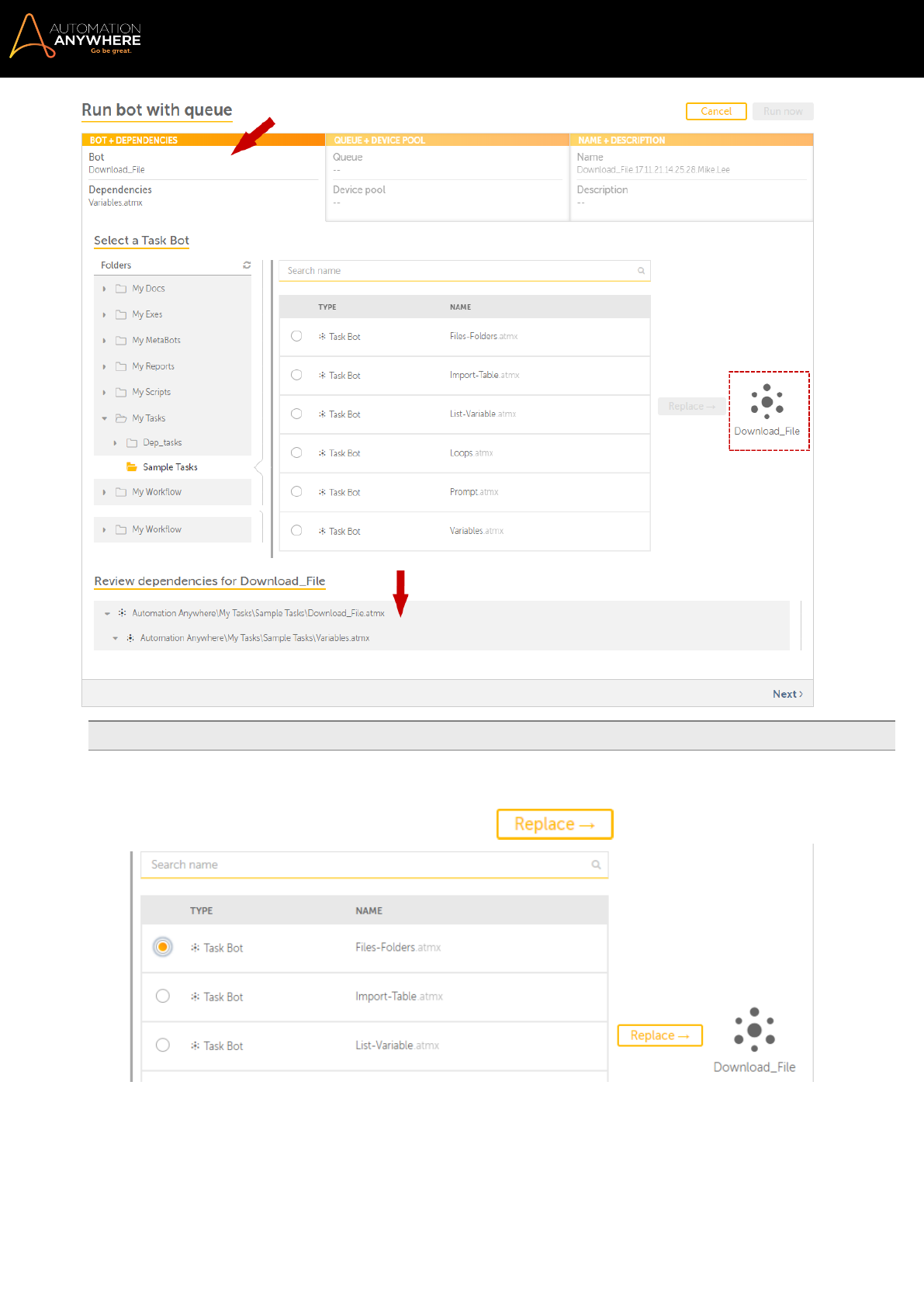Screen dimensions: 924x1307
Task: Click the My Reports folder icon
Action: tap(121, 366)
